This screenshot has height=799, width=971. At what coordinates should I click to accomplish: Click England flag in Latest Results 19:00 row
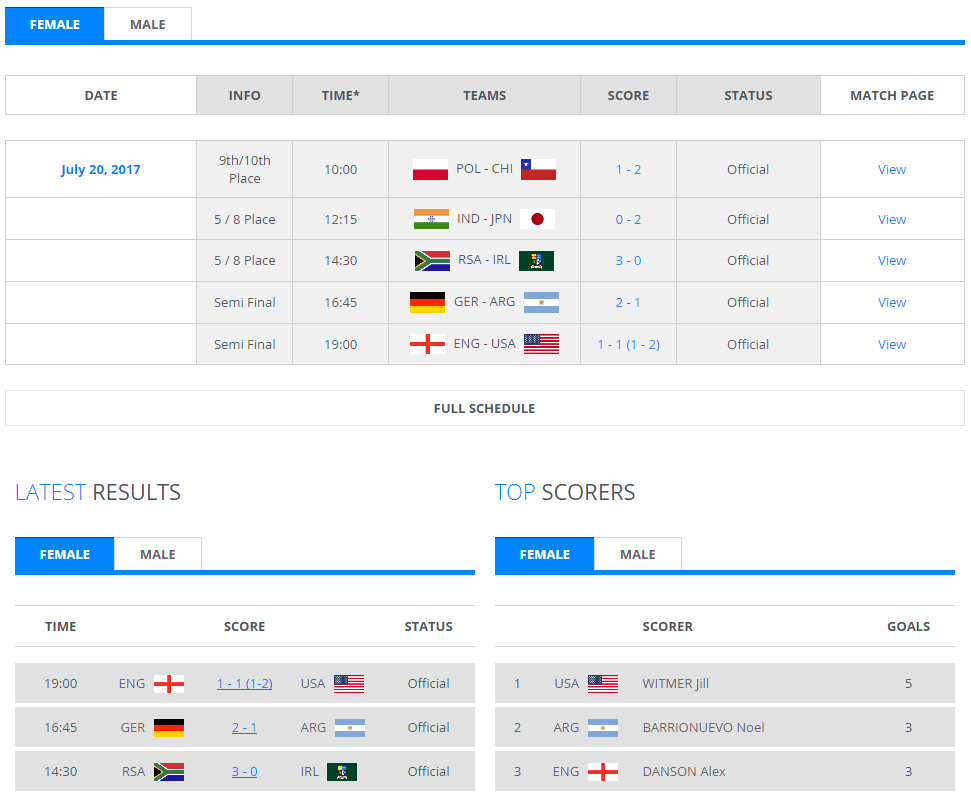click(169, 684)
